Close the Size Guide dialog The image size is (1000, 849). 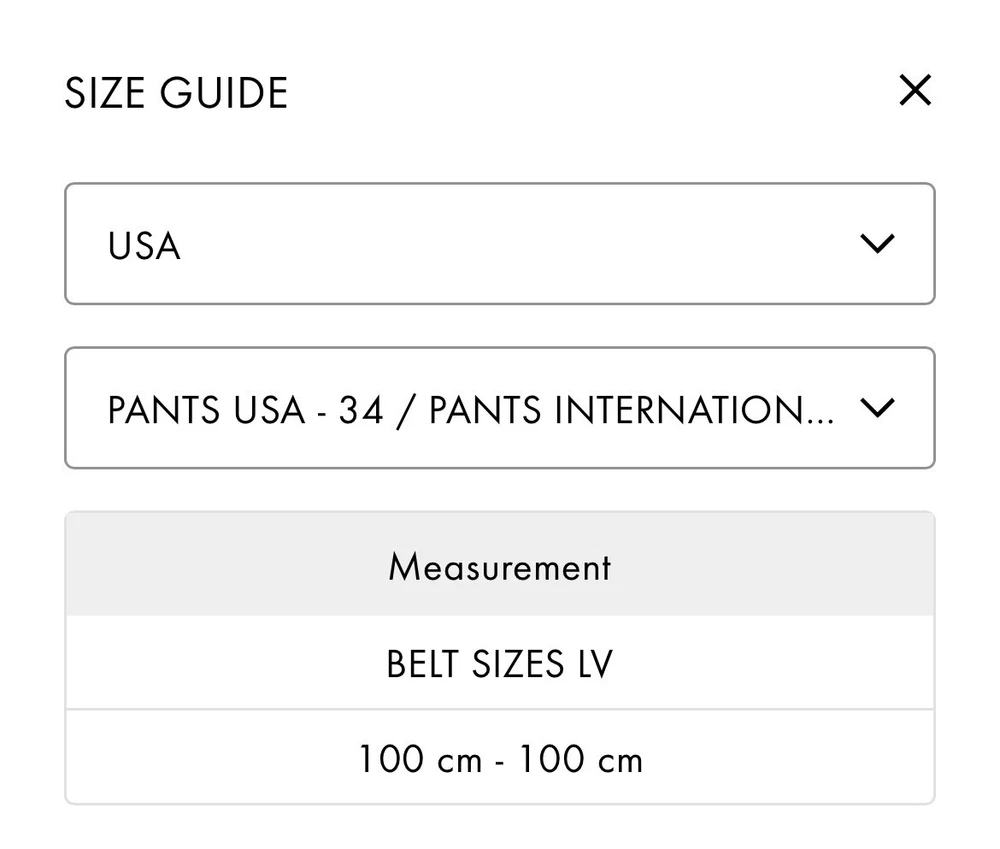(914, 91)
